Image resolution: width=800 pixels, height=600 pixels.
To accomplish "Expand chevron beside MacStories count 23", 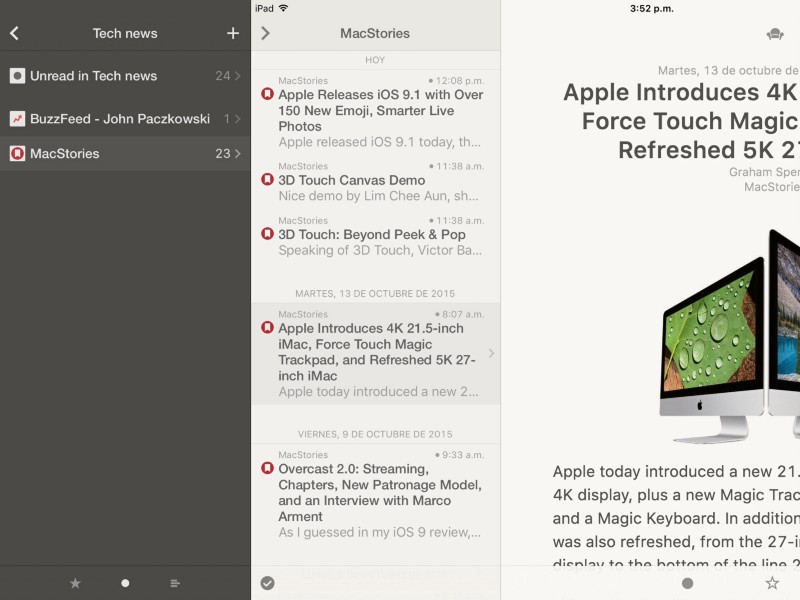I will pos(238,154).
